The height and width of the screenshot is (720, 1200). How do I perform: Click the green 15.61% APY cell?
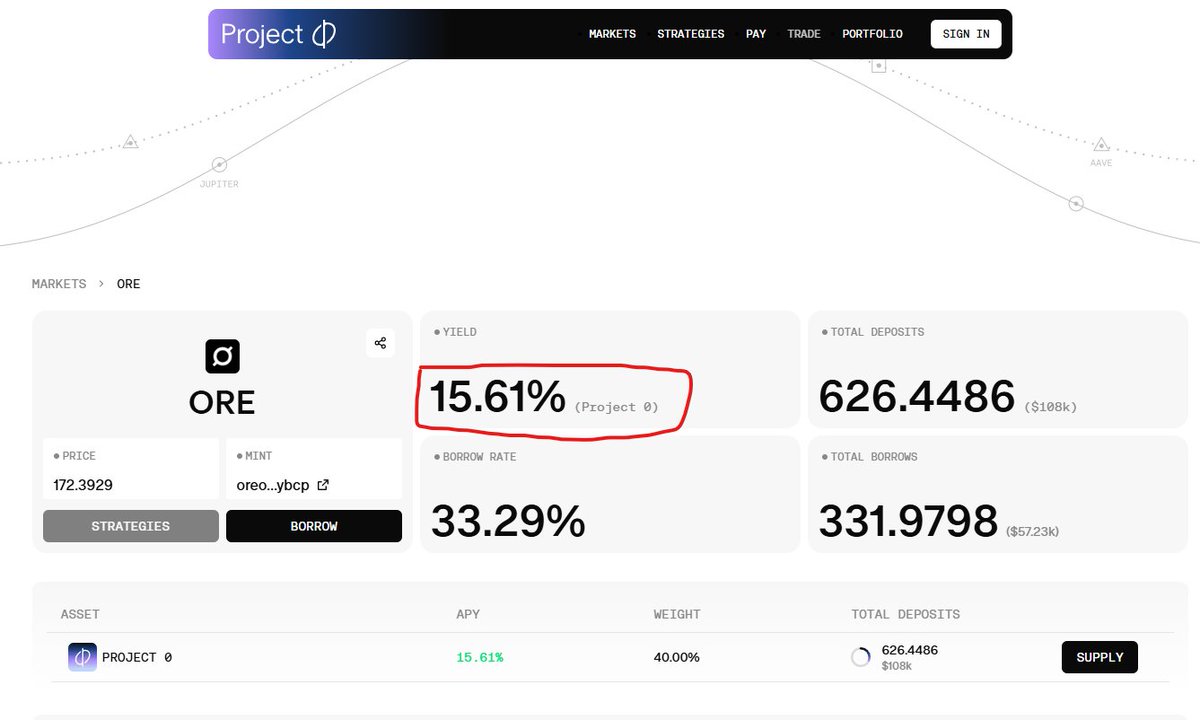tap(480, 657)
